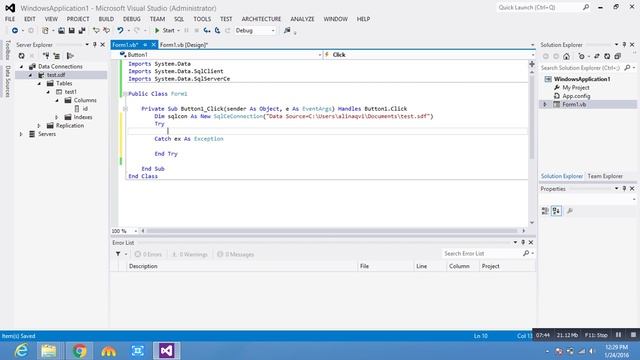Toggle the 0 Warnings filter
The height and width of the screenshot is (360, 640).
[190, 254]
